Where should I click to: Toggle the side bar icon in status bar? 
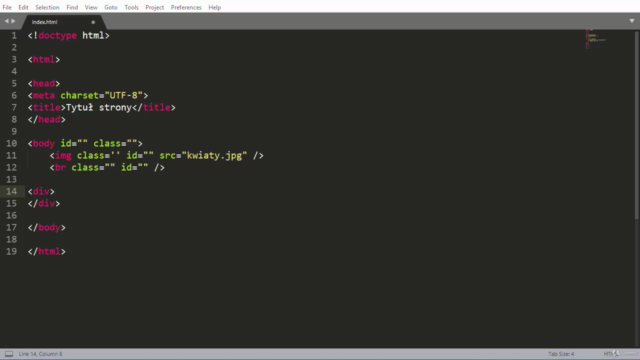pos(9,354)
